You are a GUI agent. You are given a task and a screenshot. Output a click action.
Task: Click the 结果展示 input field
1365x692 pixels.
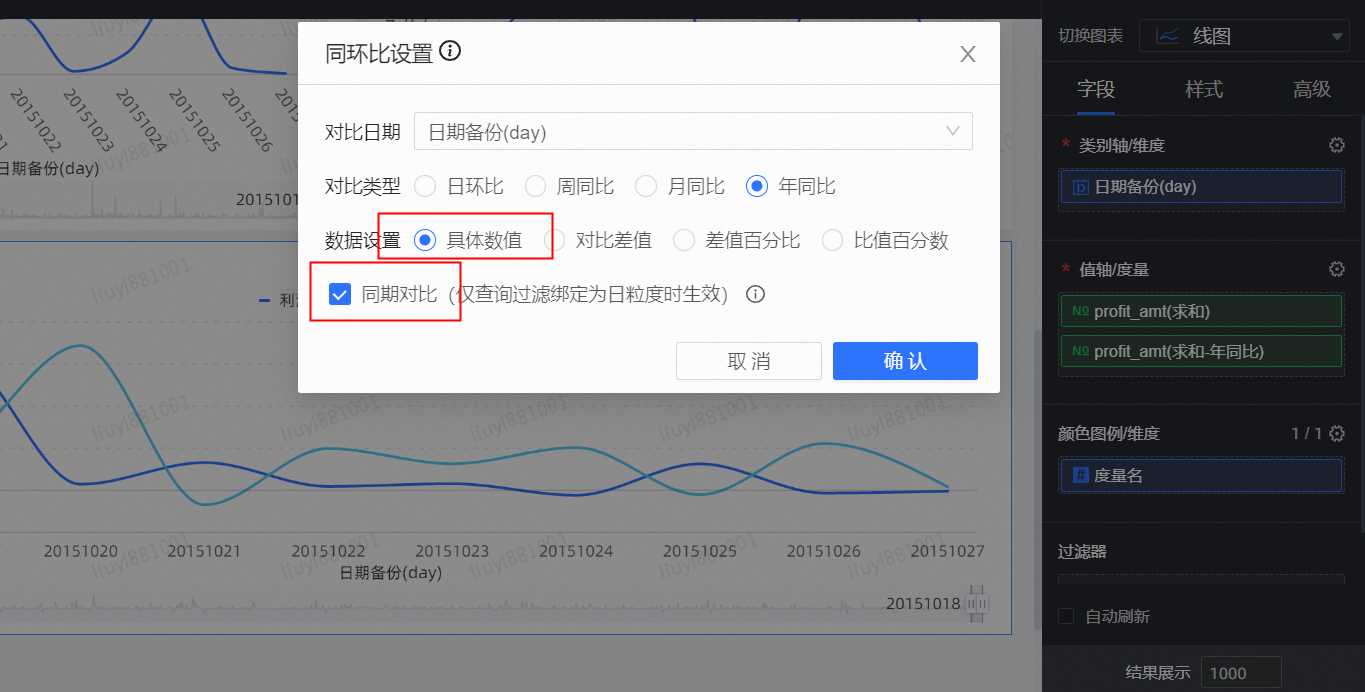pyautogui.click(x=1240, y=673)
